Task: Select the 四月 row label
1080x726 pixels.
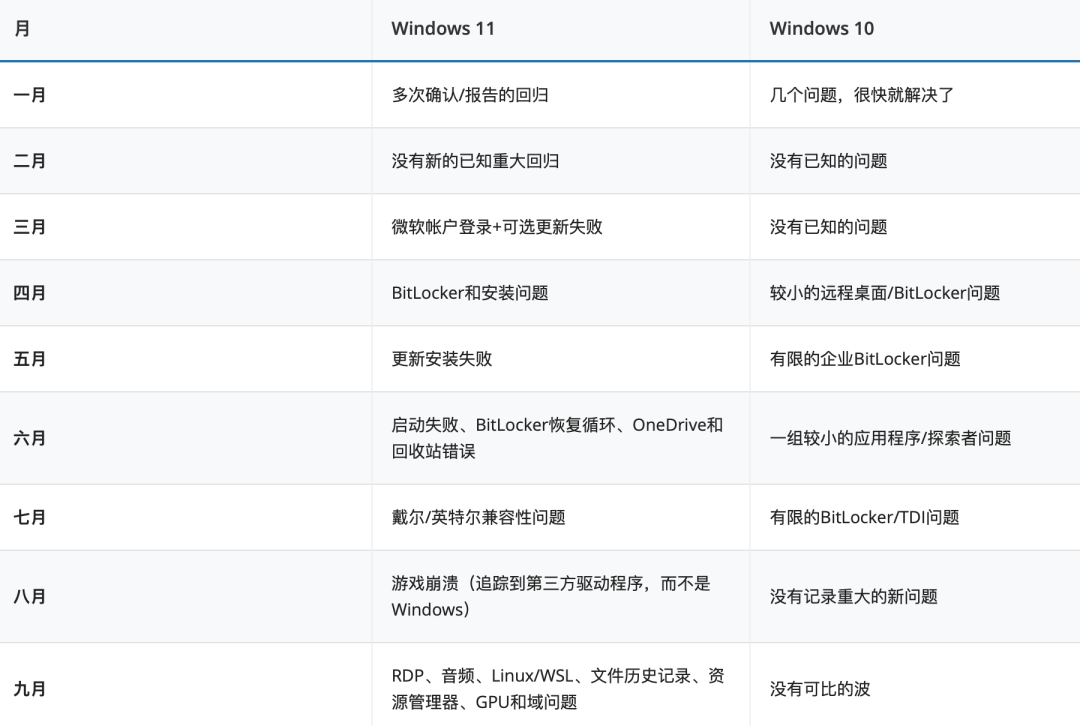Action: pos(30,293)
